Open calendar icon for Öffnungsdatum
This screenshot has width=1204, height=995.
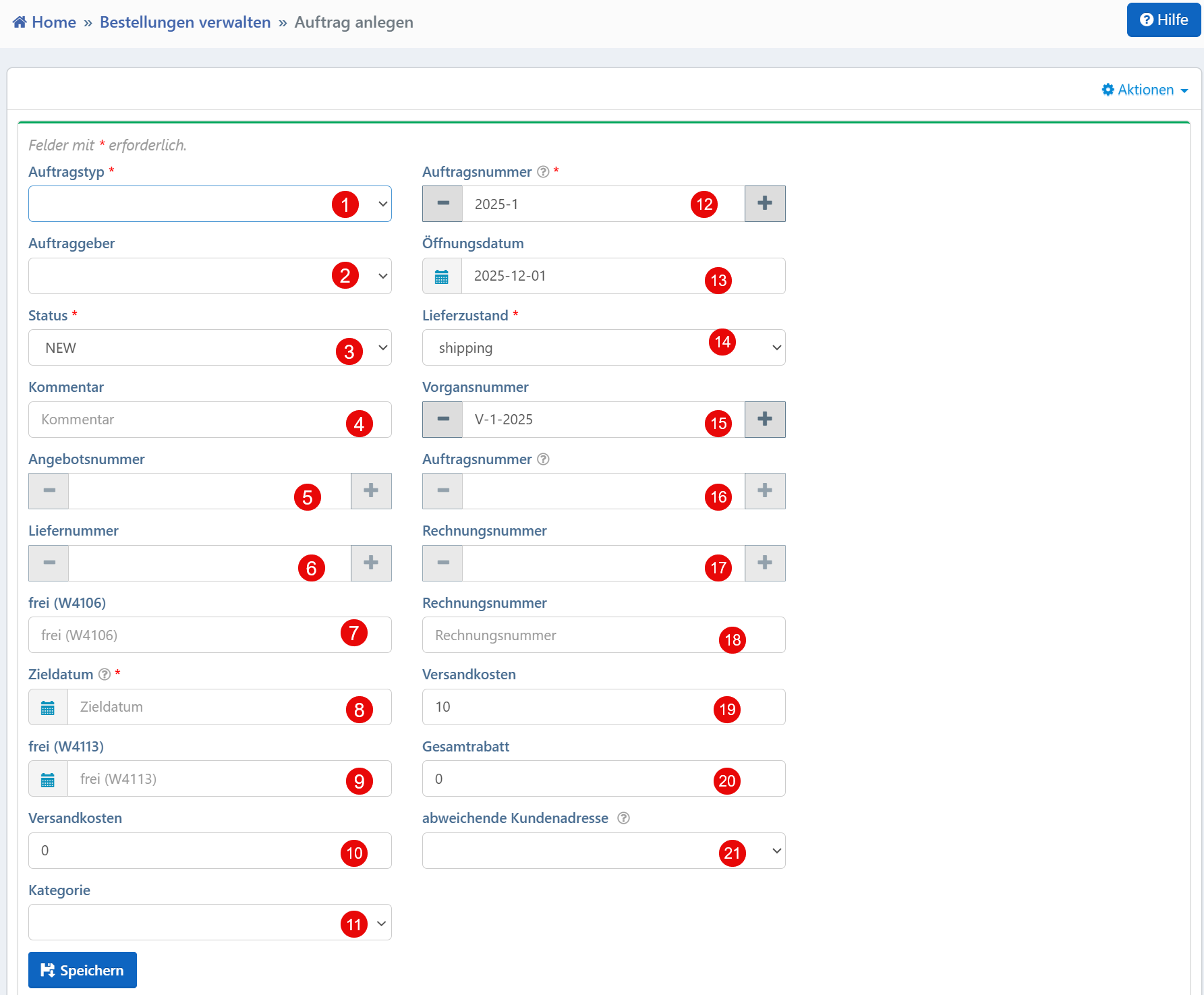(442, 277)
